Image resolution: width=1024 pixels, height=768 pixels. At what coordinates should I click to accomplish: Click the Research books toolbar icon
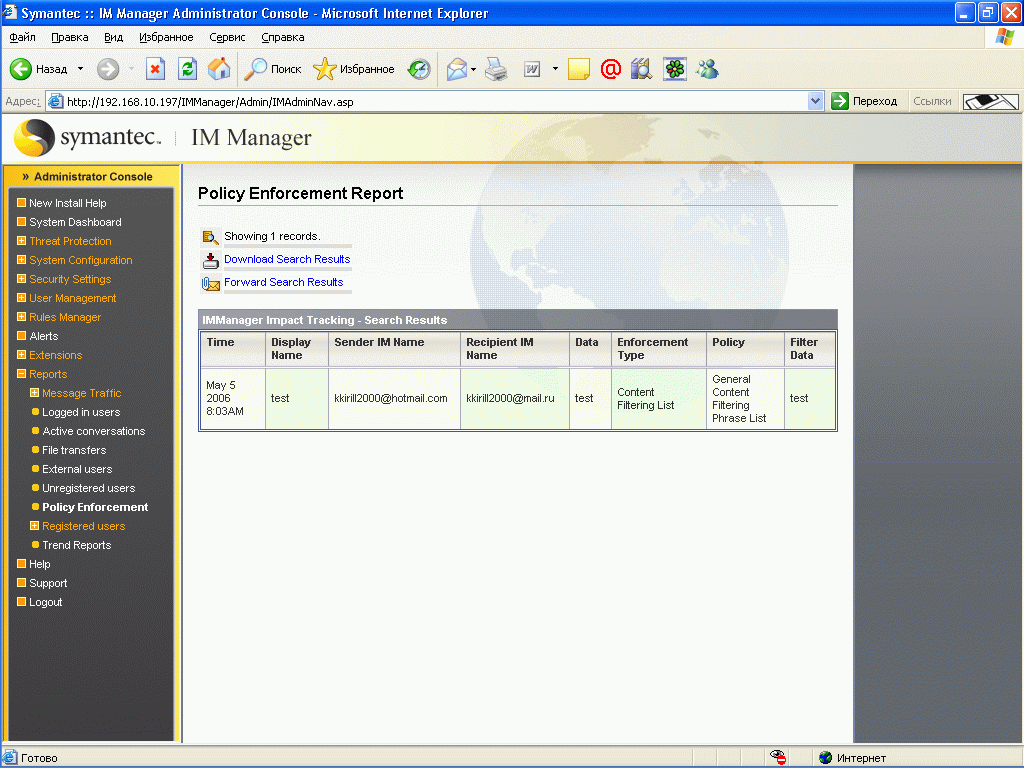tap(641, 69)
